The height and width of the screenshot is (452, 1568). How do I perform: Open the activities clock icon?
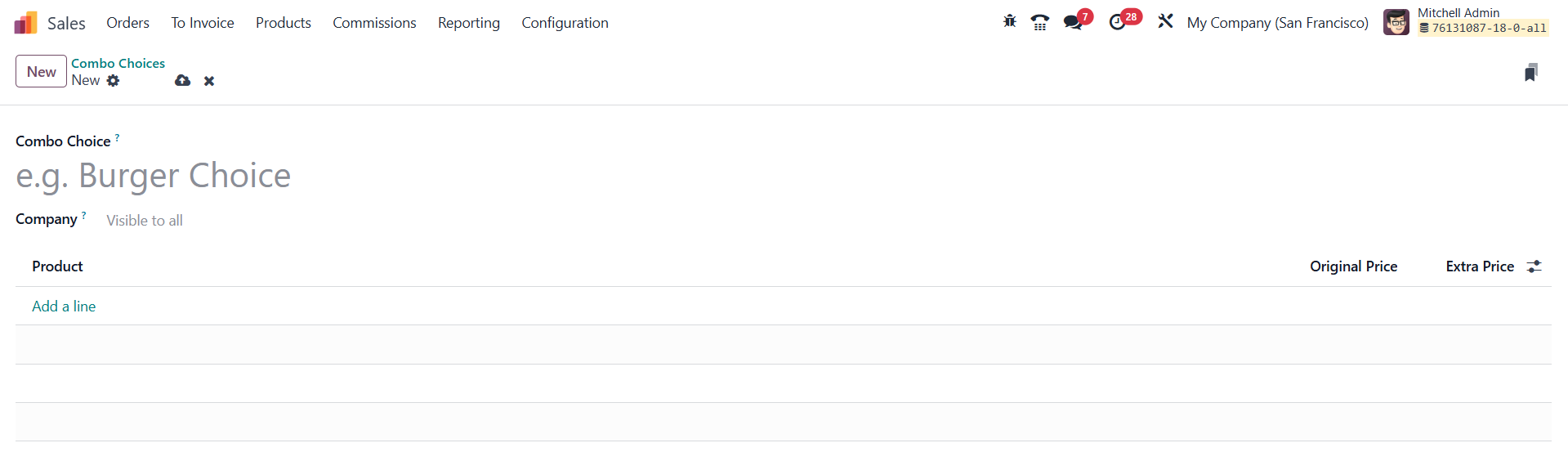click(x=1117, y=23)
